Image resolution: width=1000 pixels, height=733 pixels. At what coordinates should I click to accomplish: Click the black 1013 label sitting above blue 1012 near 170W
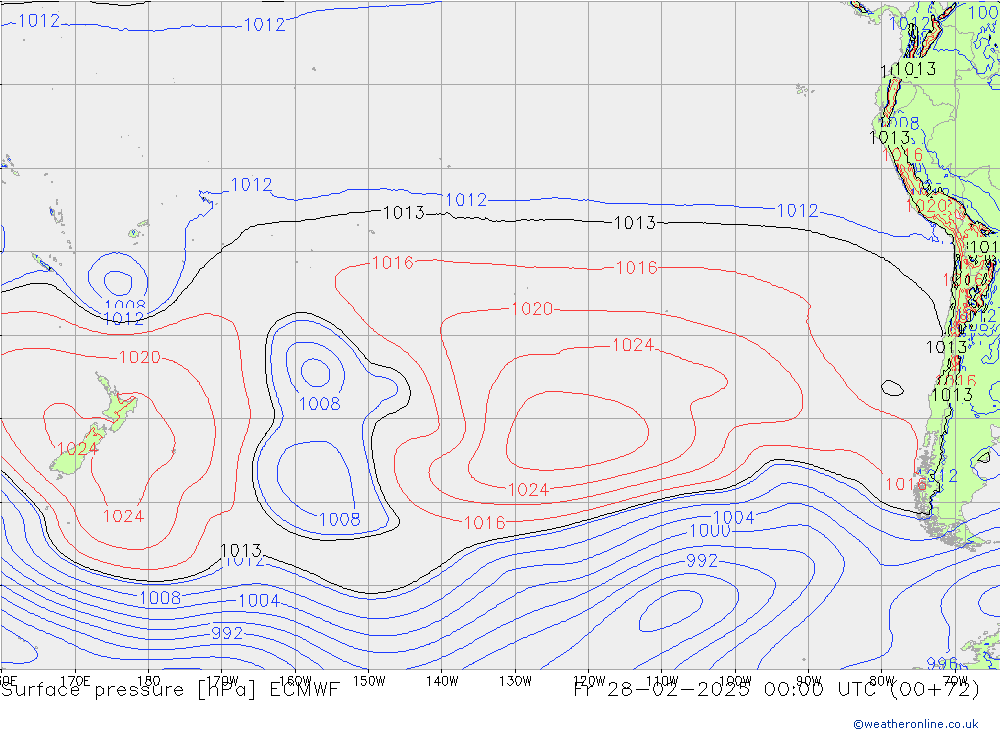241,550
